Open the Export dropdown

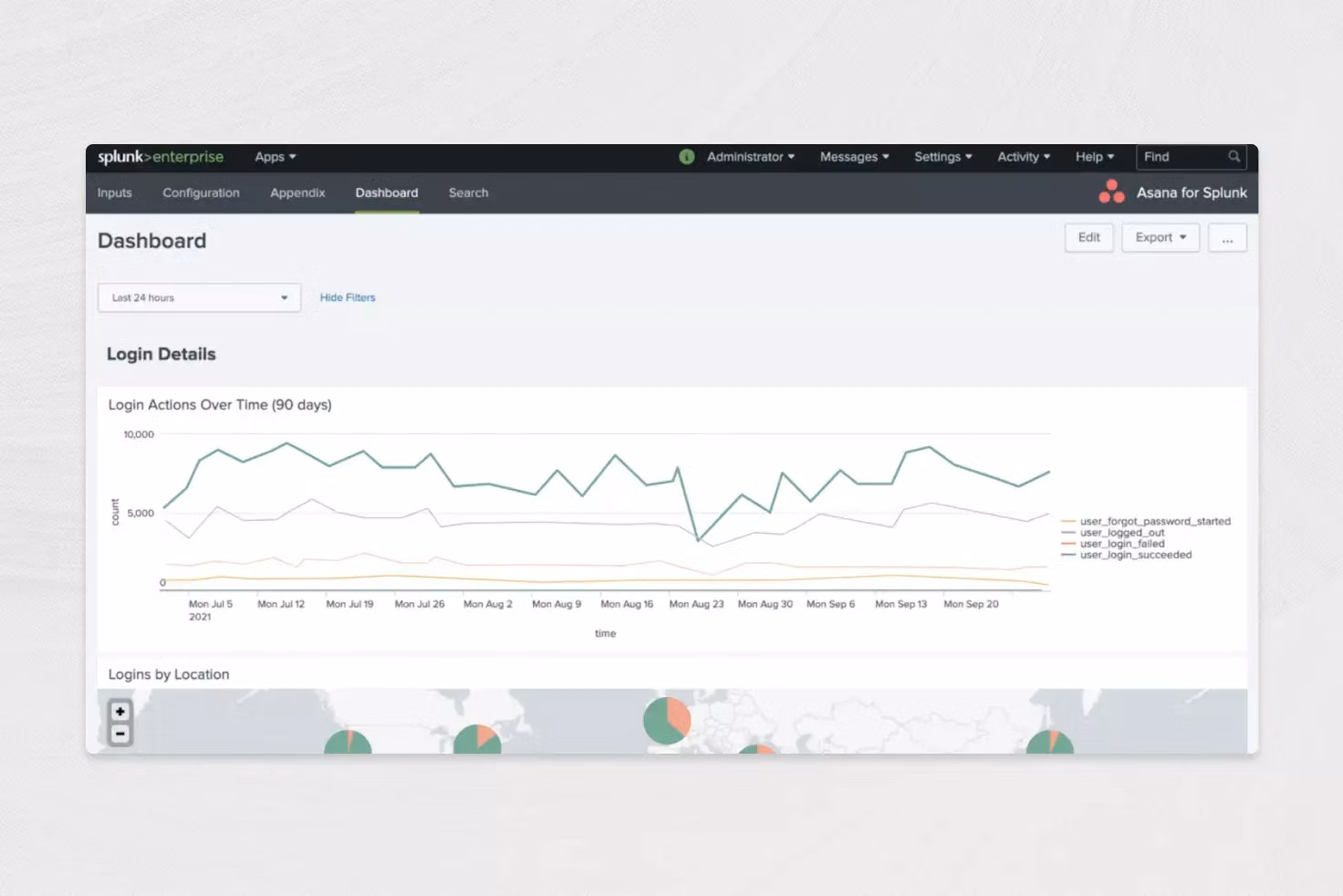(x=1160, y=238)
